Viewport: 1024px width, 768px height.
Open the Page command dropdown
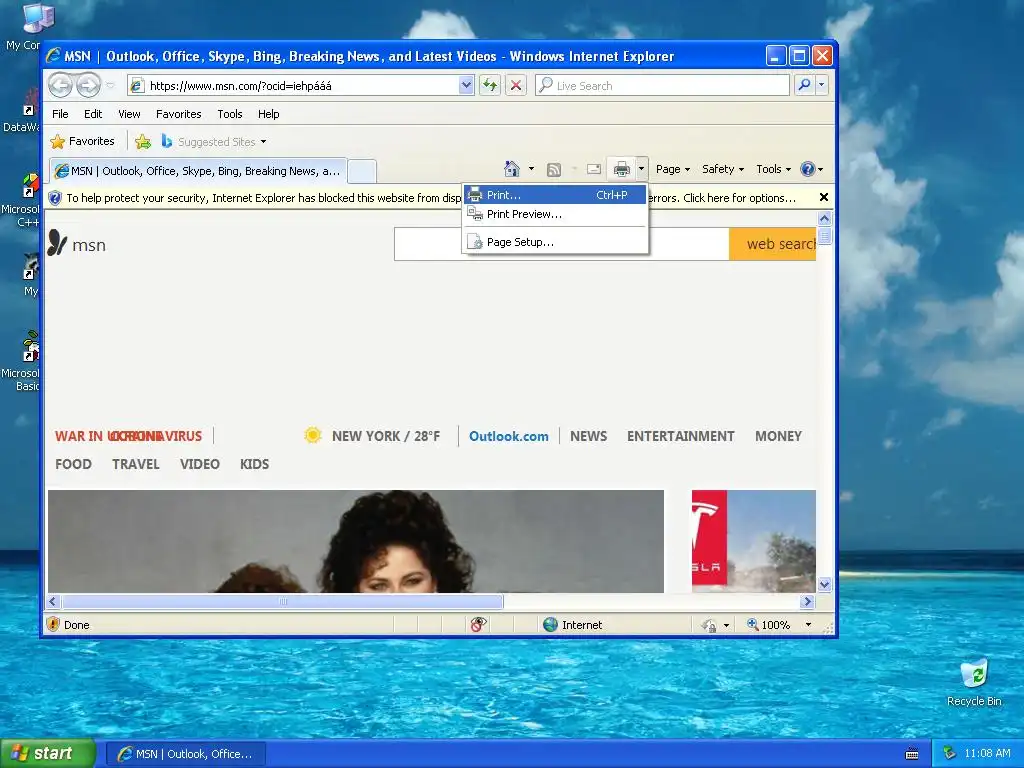coord(673,169)
